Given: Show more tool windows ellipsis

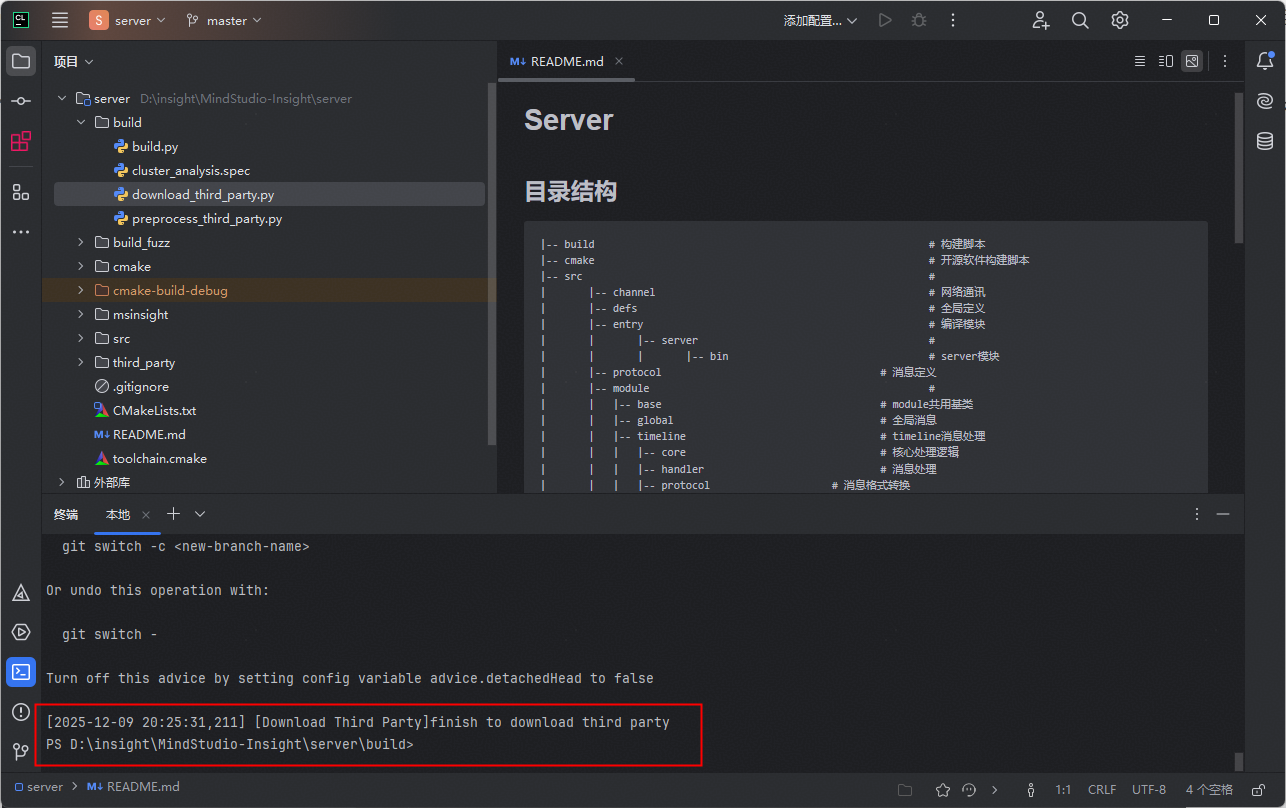Looking at the screenshot, I should point(21,232).
